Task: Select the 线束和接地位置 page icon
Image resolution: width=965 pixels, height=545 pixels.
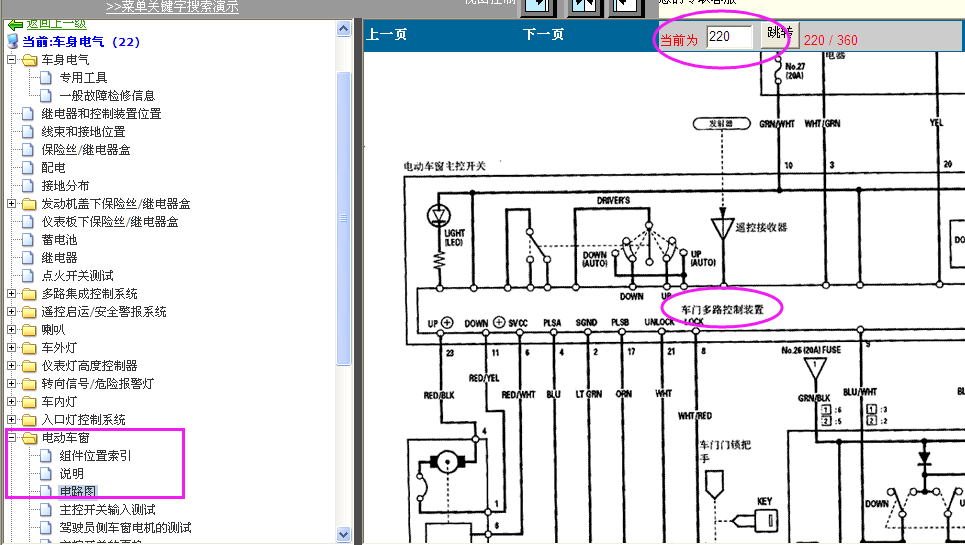Action: [28, 132]
